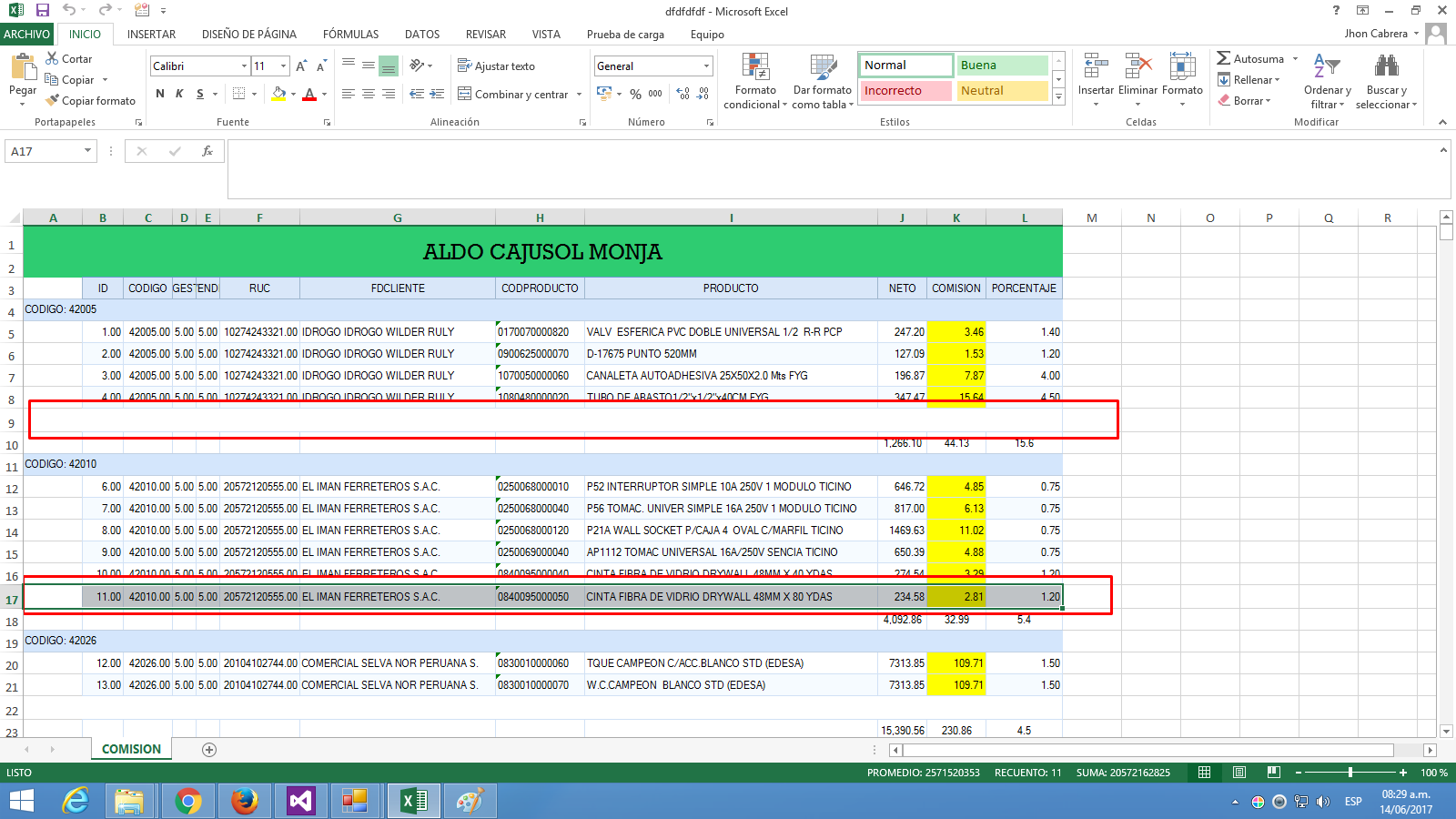Add a new sheet with plus icon
Image resolution: width=1456 pixels, height=819 pixels.
click(209, 750)
